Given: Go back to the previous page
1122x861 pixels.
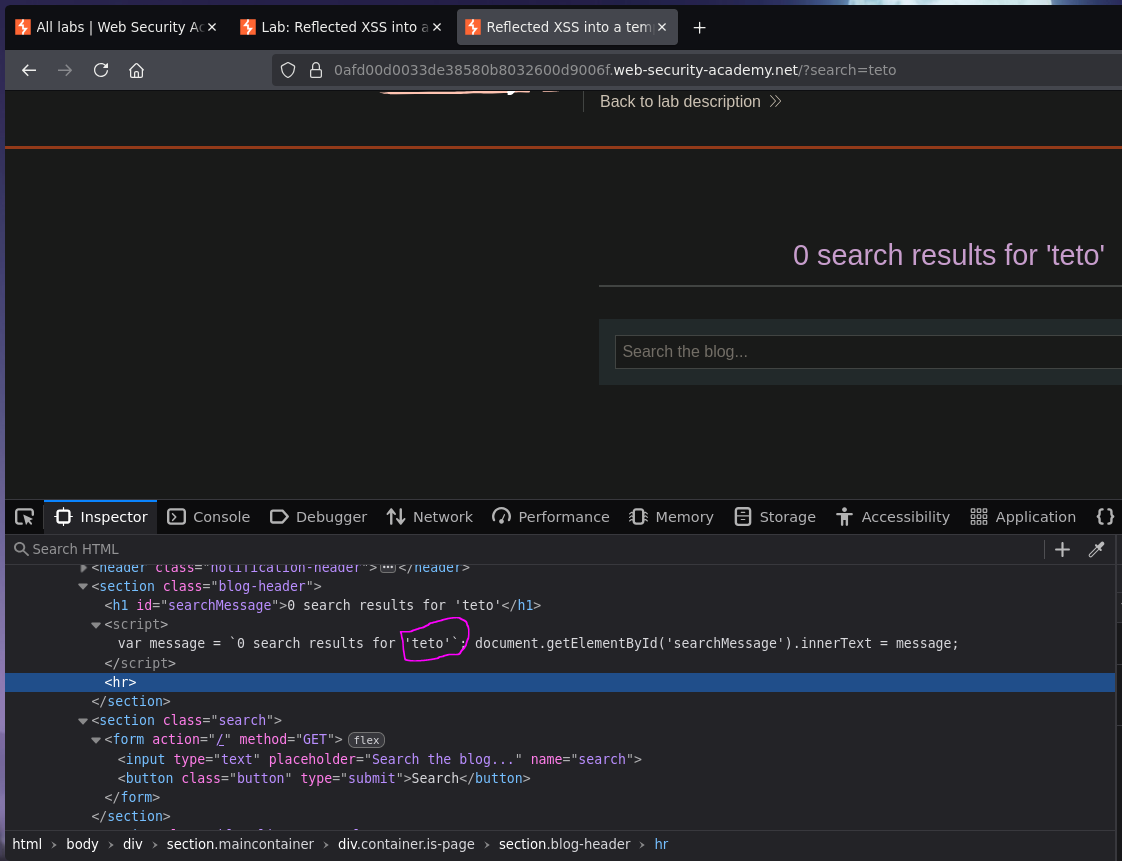Looking at the screenshot, I should [29, 70].
